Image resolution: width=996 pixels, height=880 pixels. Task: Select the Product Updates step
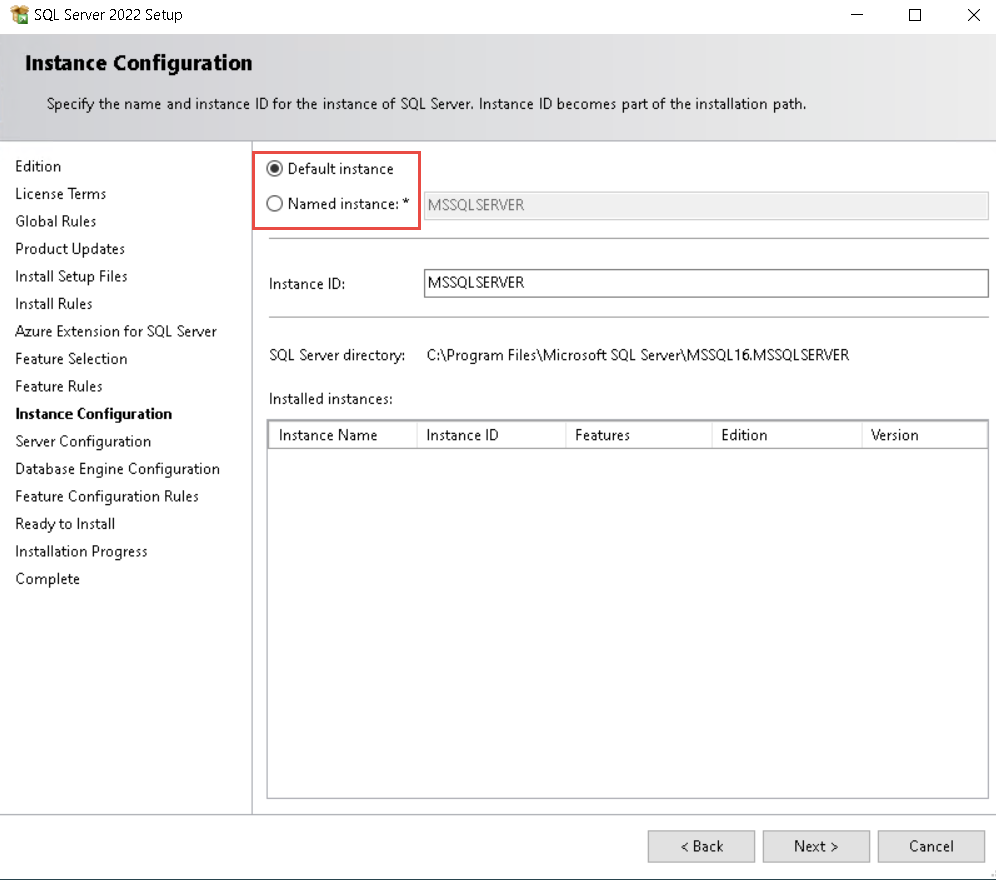[x=70, y=249]
